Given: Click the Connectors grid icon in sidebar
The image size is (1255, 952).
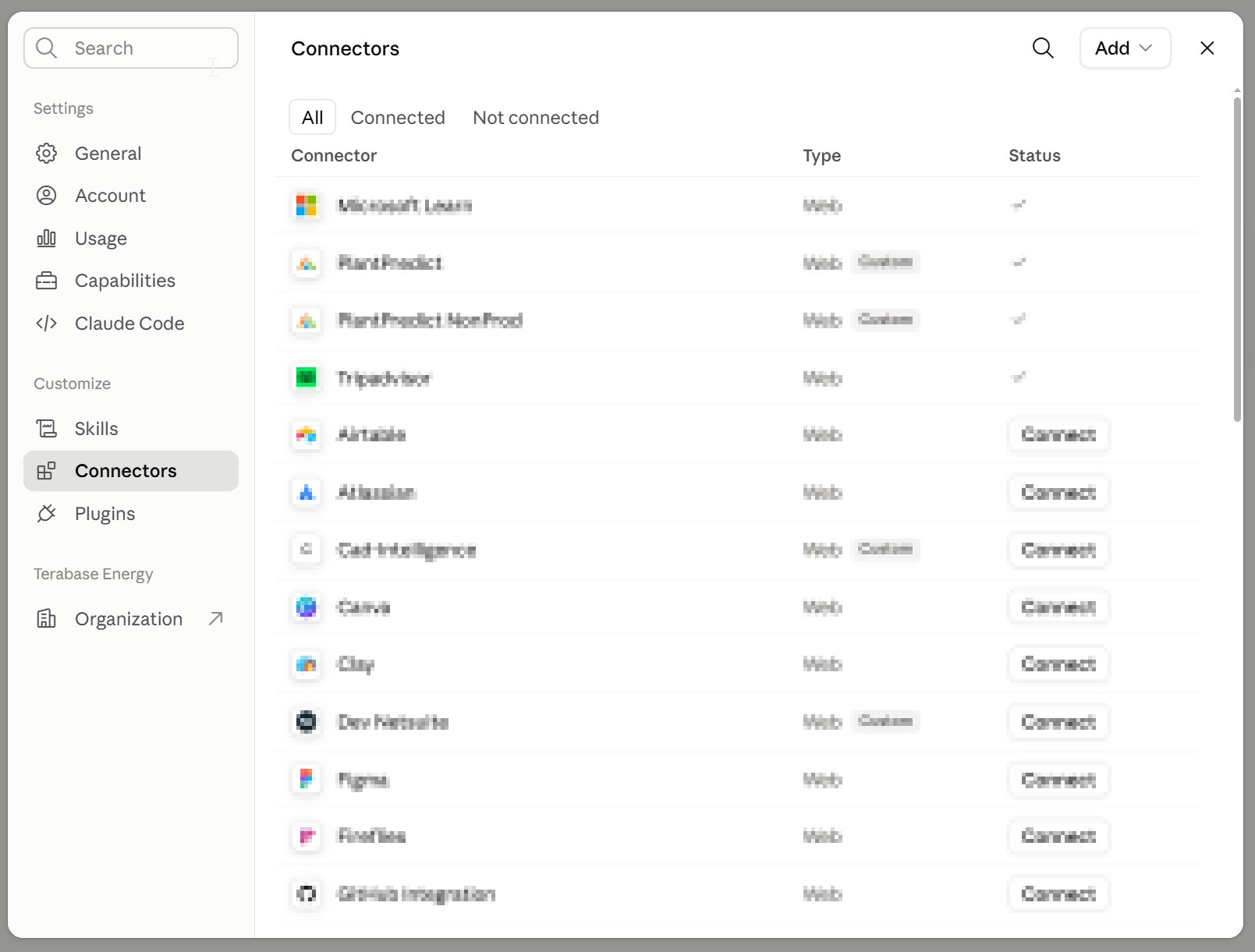Looking at the screenshot, I should tap(47, 471).
